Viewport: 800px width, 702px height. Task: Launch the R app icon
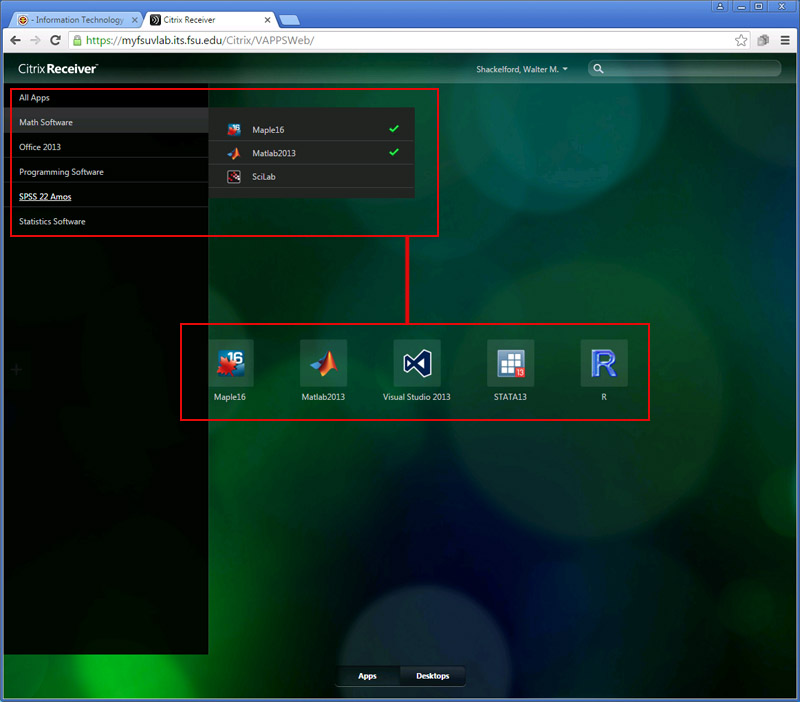604,363
